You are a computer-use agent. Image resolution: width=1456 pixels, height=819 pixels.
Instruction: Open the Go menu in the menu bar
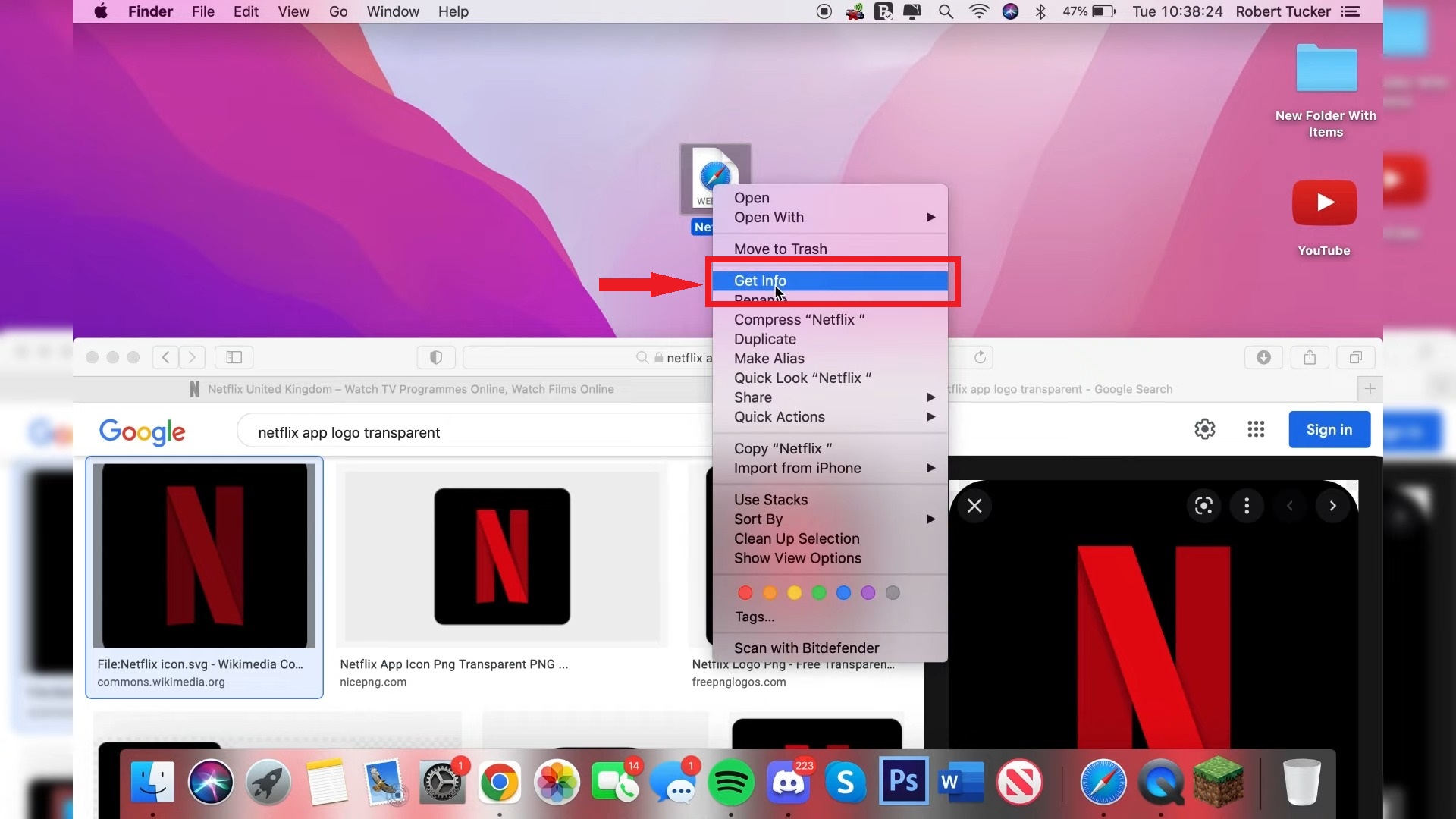pos(338,11)
